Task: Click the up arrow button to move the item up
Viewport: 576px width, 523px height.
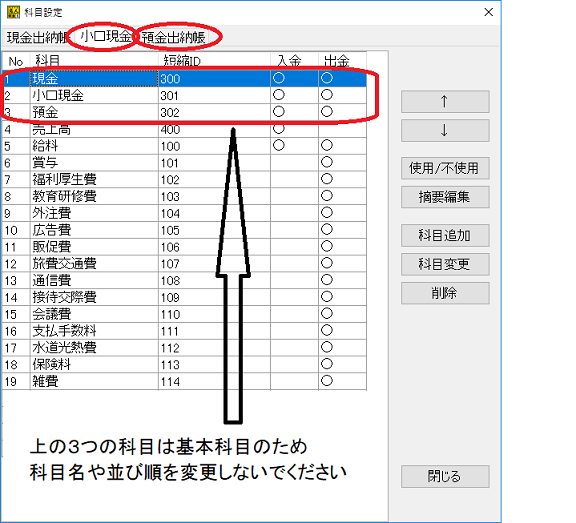Action: tap(445, 101)
